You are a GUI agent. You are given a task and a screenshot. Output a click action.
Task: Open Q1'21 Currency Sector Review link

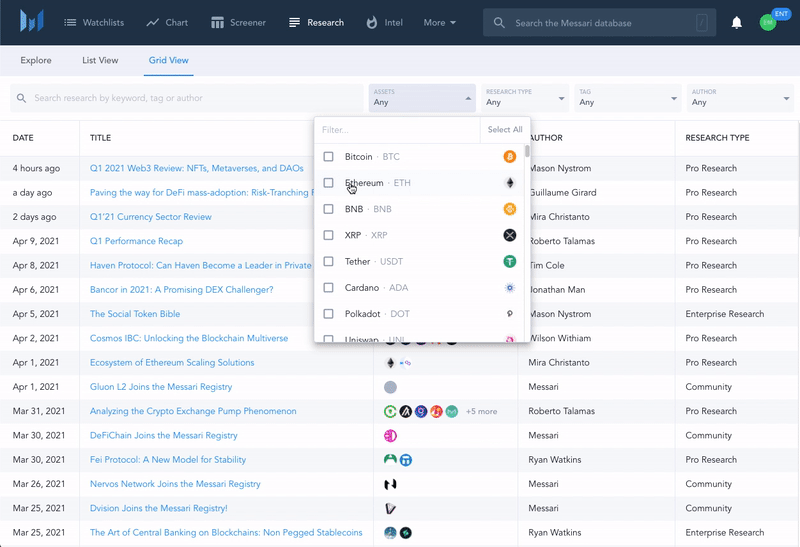[x=151, y=217]
